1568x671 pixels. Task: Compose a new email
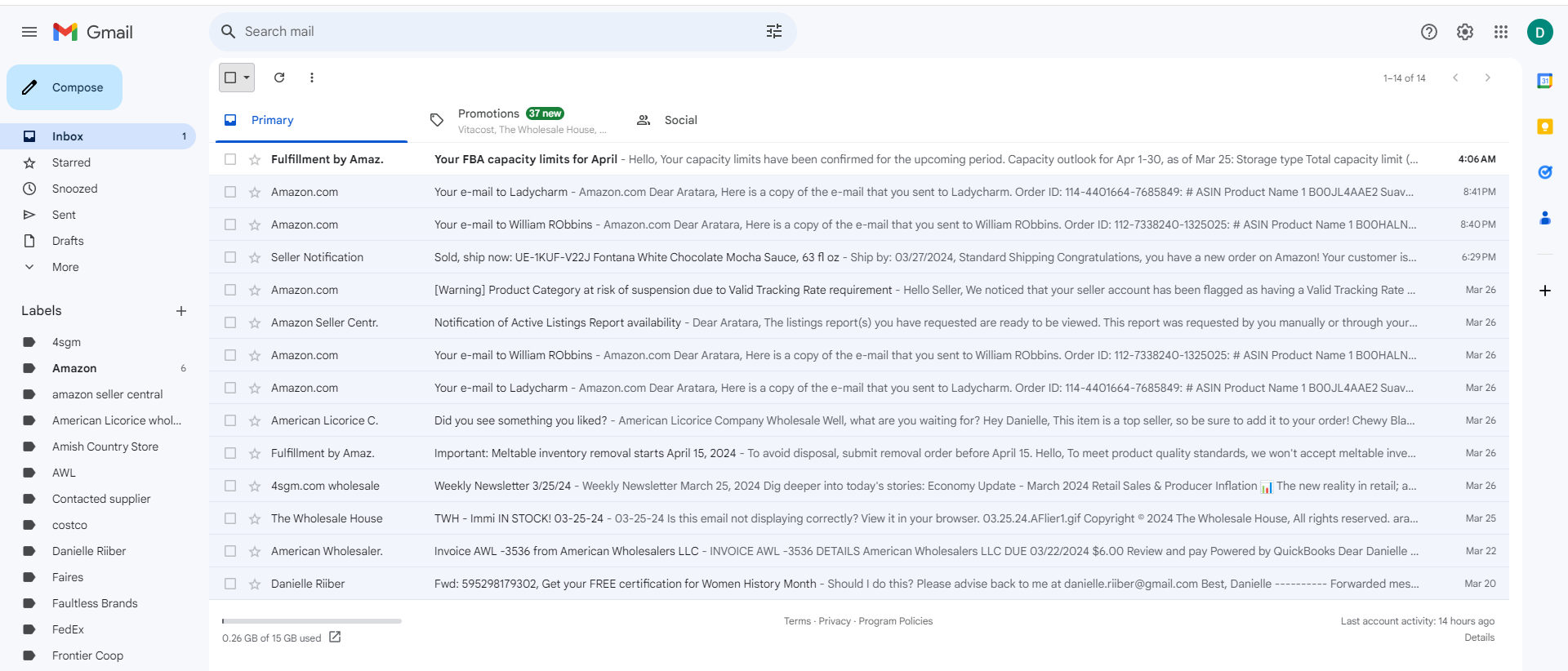pyautogui.click(x=65, y=87)
